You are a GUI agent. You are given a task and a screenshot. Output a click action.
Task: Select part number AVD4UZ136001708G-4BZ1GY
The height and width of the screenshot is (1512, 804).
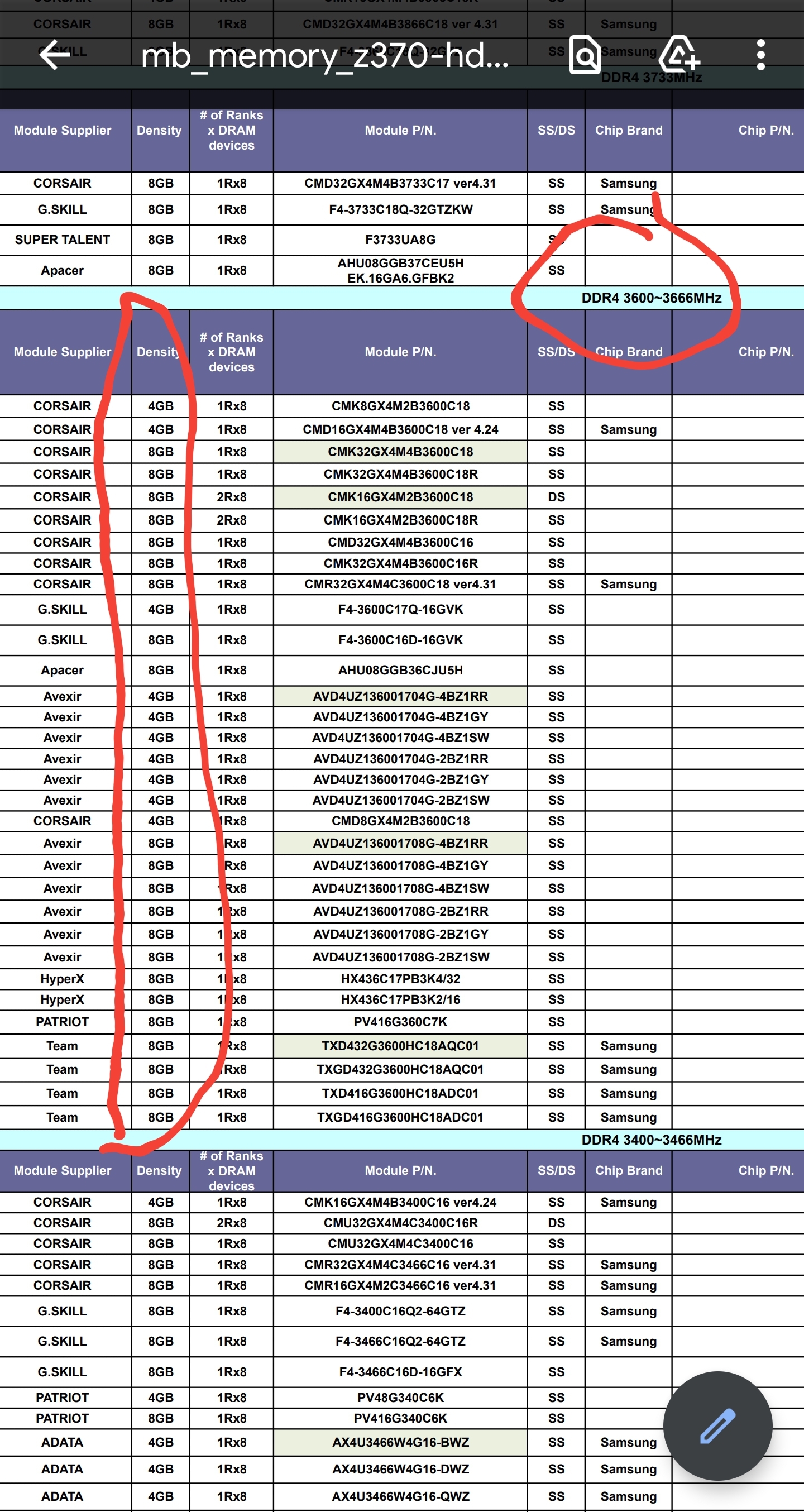[x=400, y=865]
